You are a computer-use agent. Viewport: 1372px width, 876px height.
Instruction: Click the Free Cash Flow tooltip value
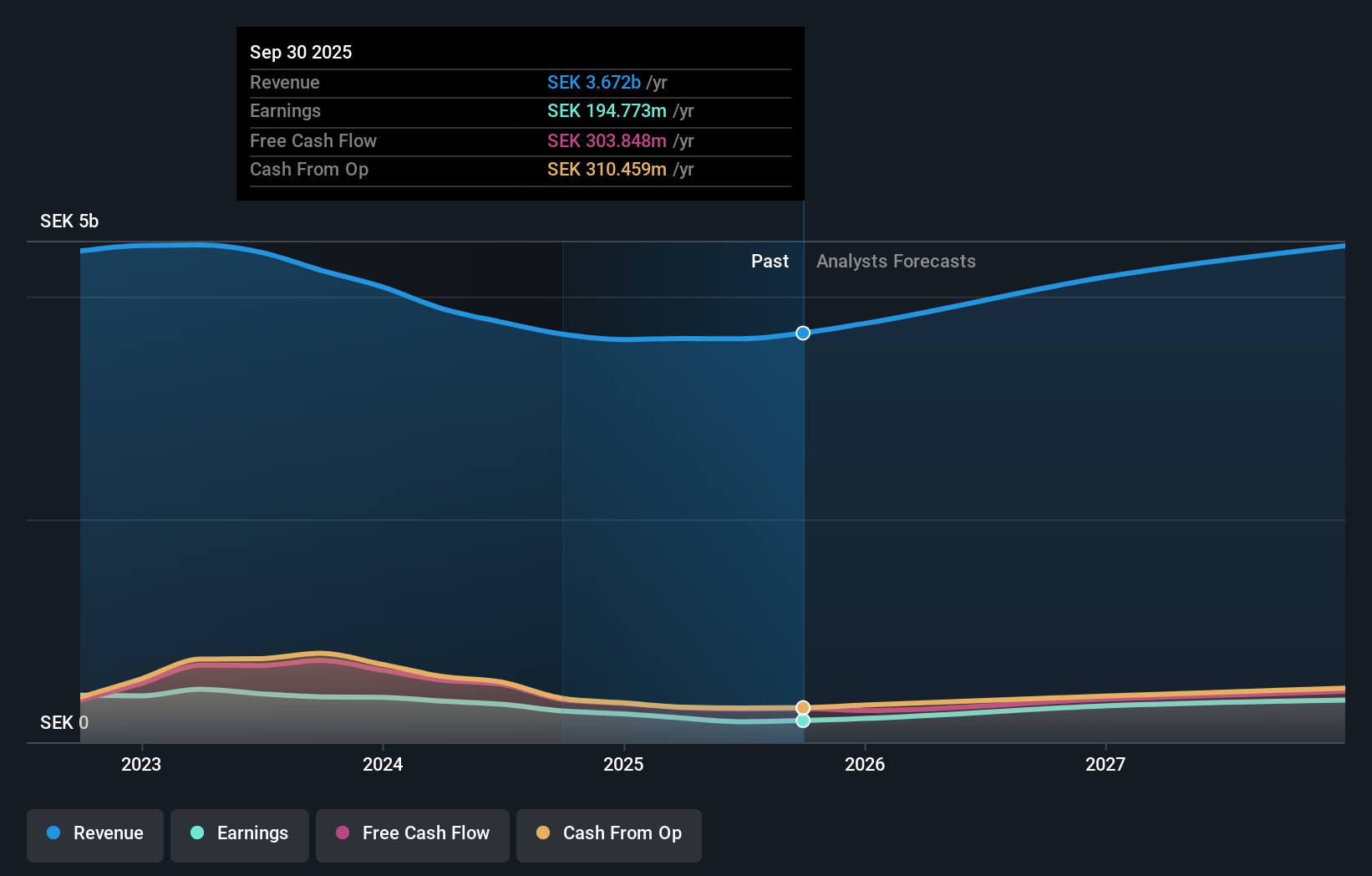click(x=607, y=141)
